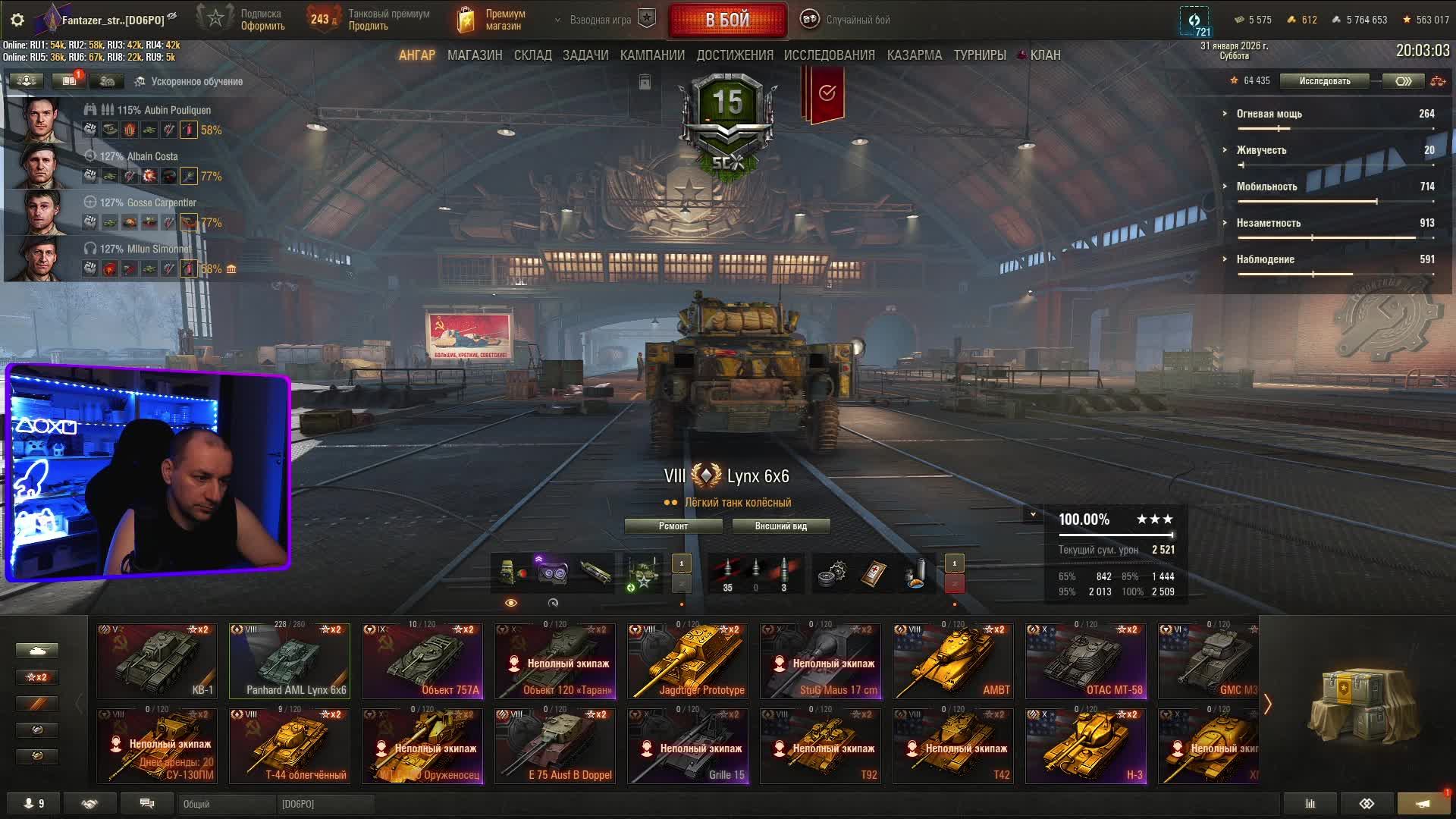Toggle the tank type carousel filter

pos(36,651)
